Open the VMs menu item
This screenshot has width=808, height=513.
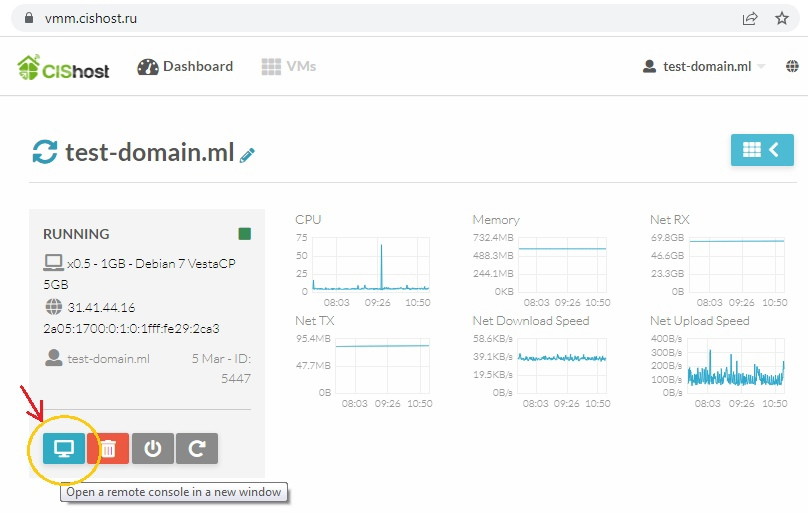[x=288, y=67]
